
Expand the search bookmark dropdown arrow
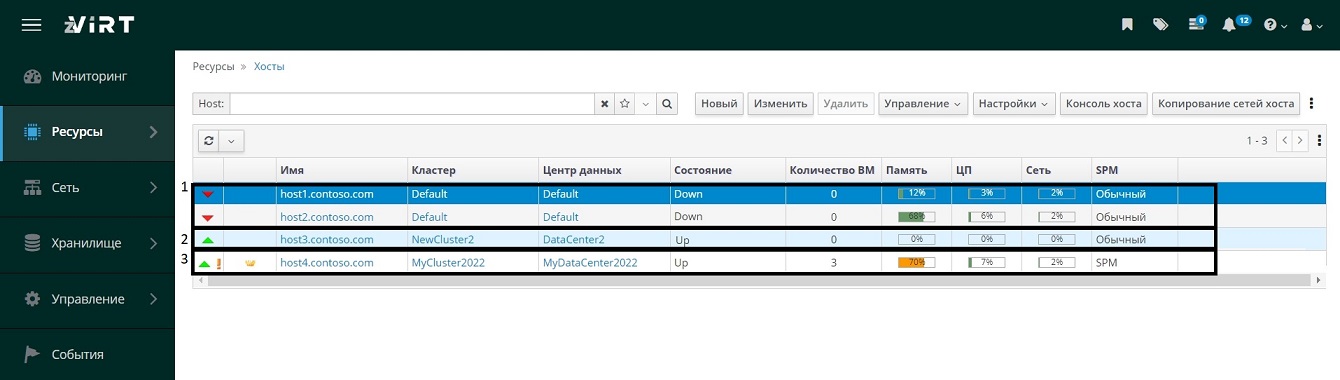tap(645, 104)
